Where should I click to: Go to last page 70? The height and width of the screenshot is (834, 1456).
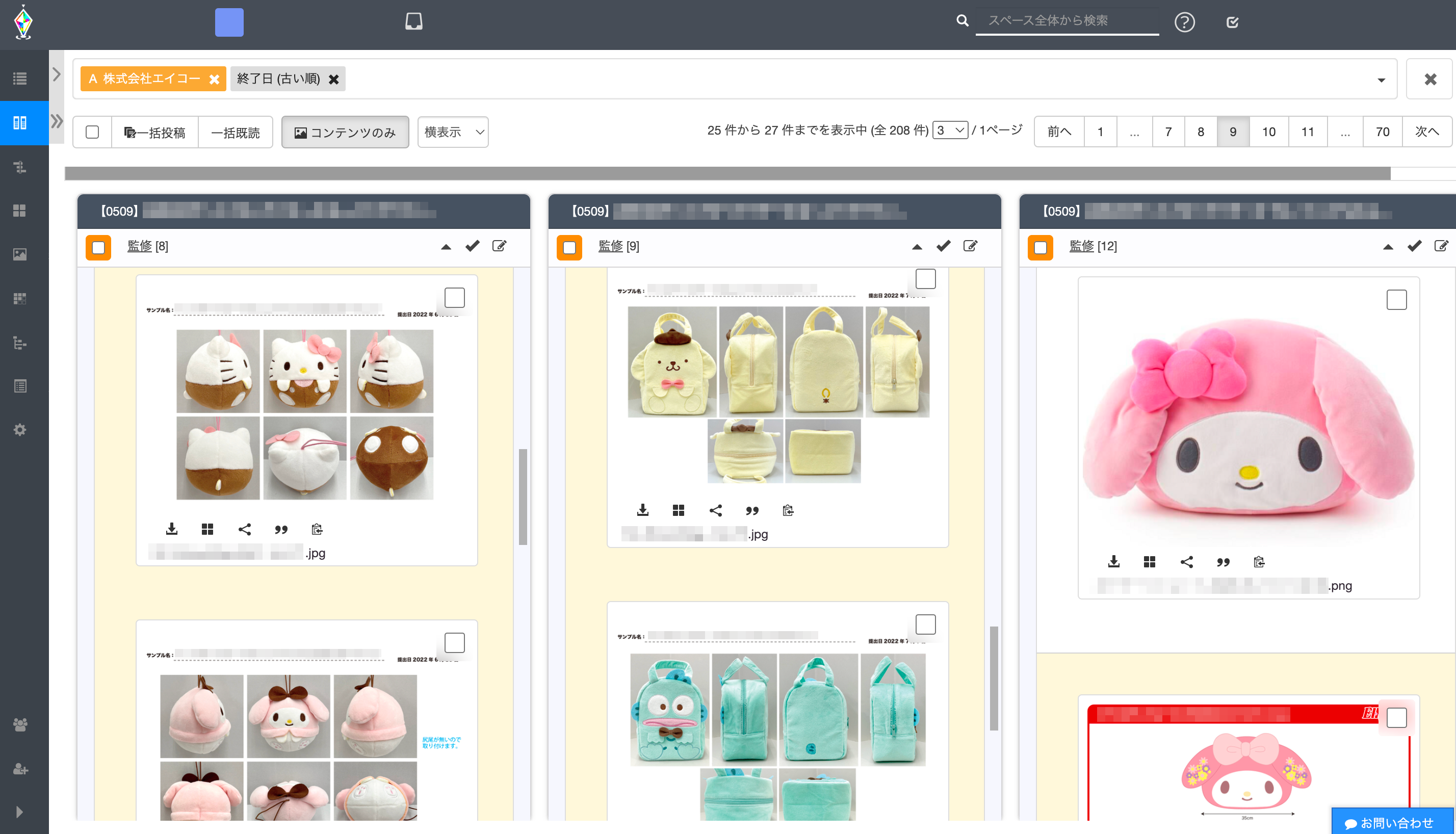(1382, 132)
